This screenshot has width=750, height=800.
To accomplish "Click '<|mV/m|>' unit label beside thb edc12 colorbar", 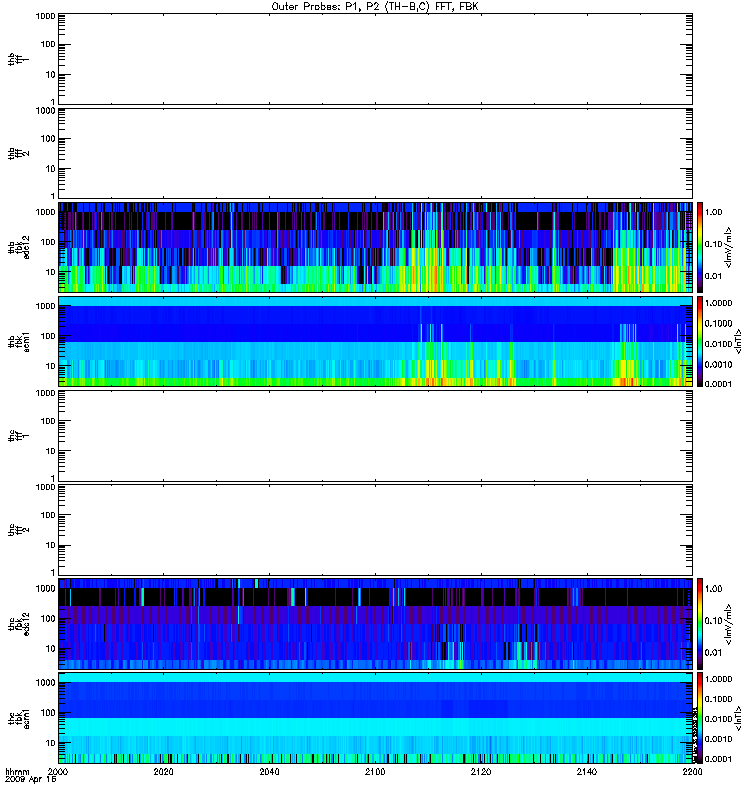I will pos(729,247).
